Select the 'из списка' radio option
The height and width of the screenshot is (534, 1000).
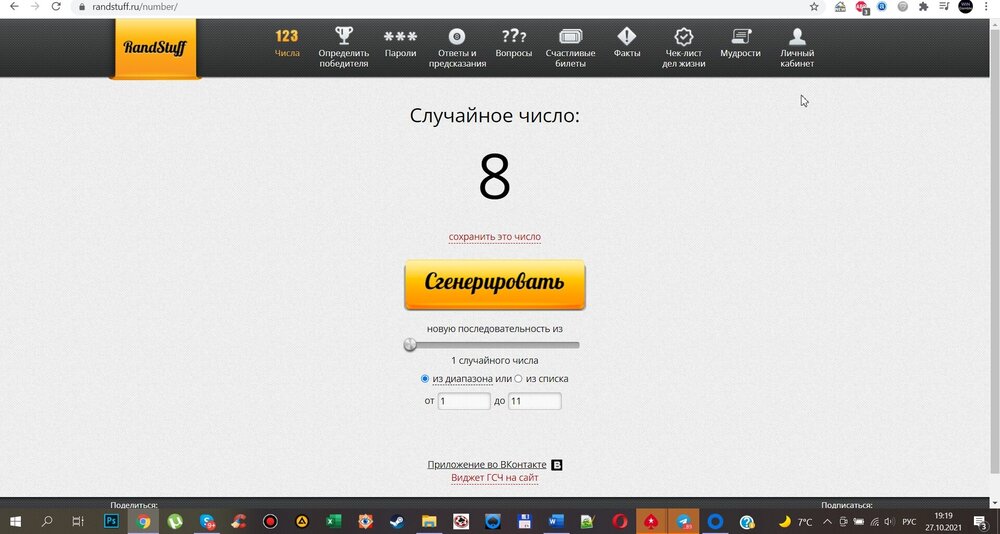pos(518,379)
